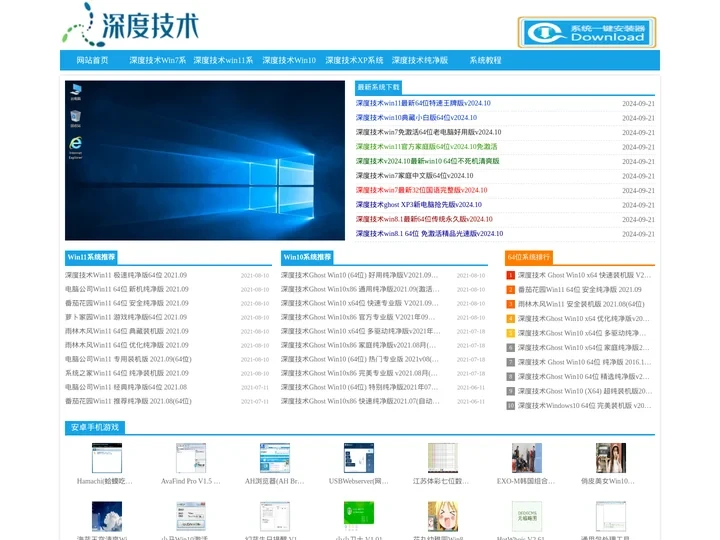The image size is (720, 540).
Task: Click rank 10 深度技术Windows10 64位 完美装机版
Action: click(x=584, y=406)
